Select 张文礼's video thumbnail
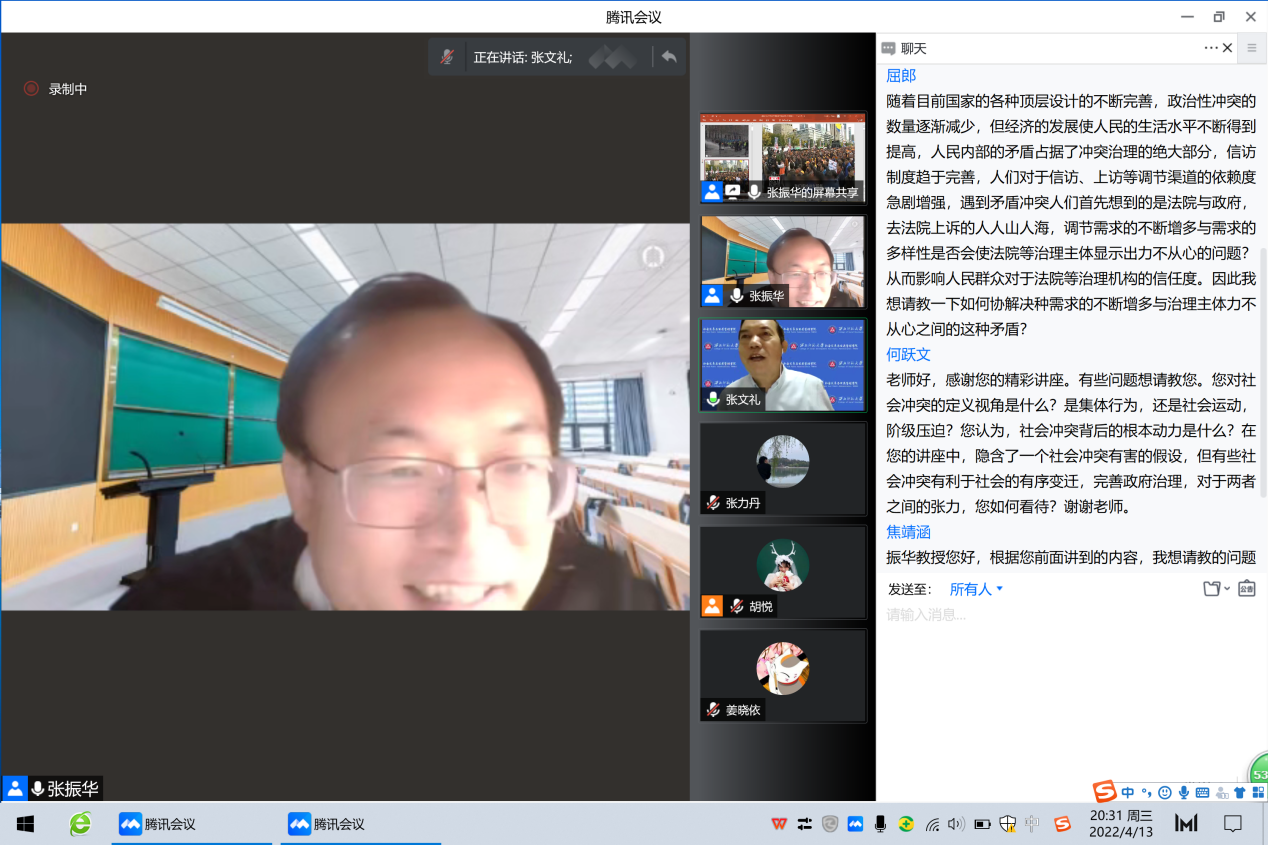 [783, 365]
